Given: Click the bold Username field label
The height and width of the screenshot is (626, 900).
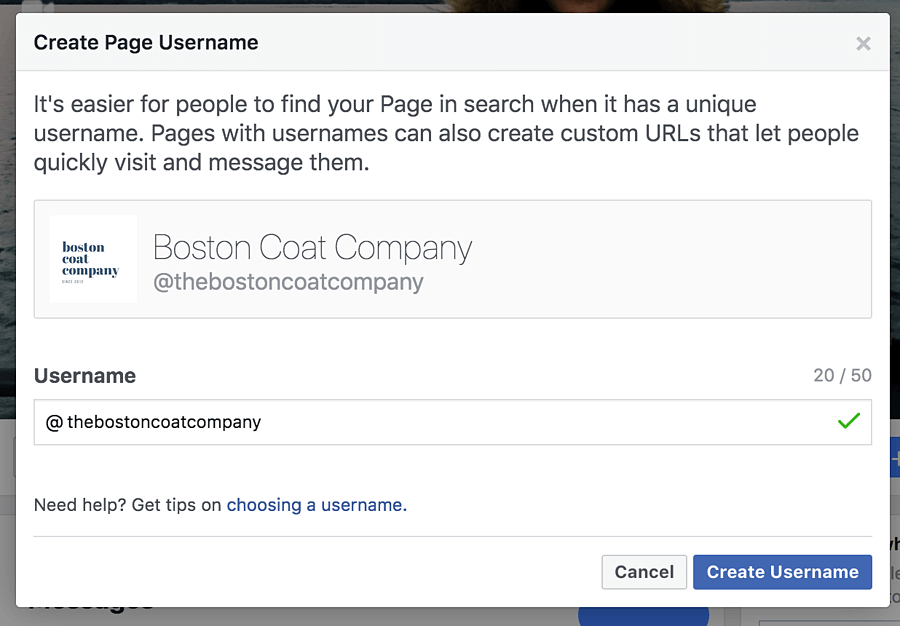Looking at the screenshot, I should click(x=85, y=376).
